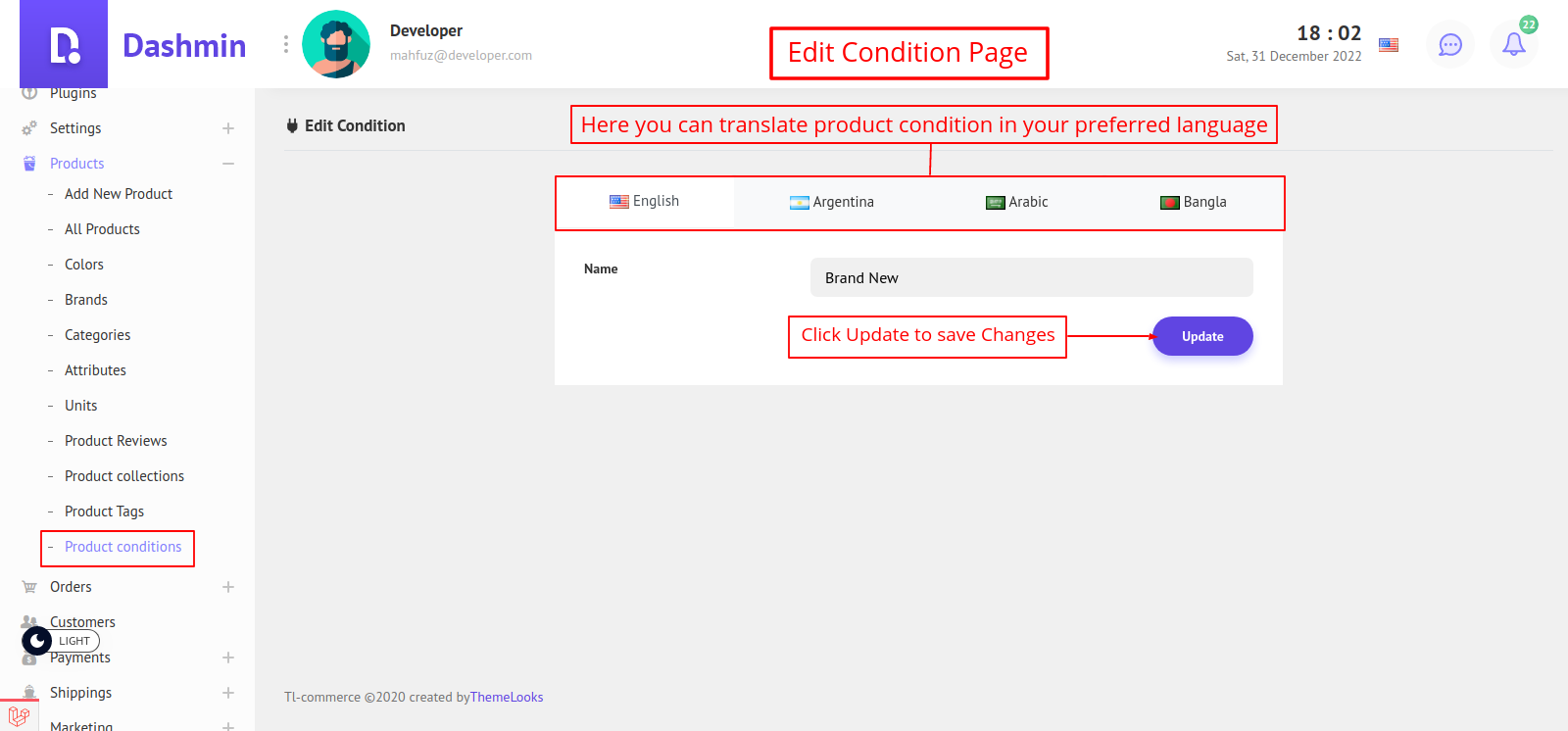Click the Dashmin logo icon
This screenshot has width=1568, height=731.
[x=65, y=45]
